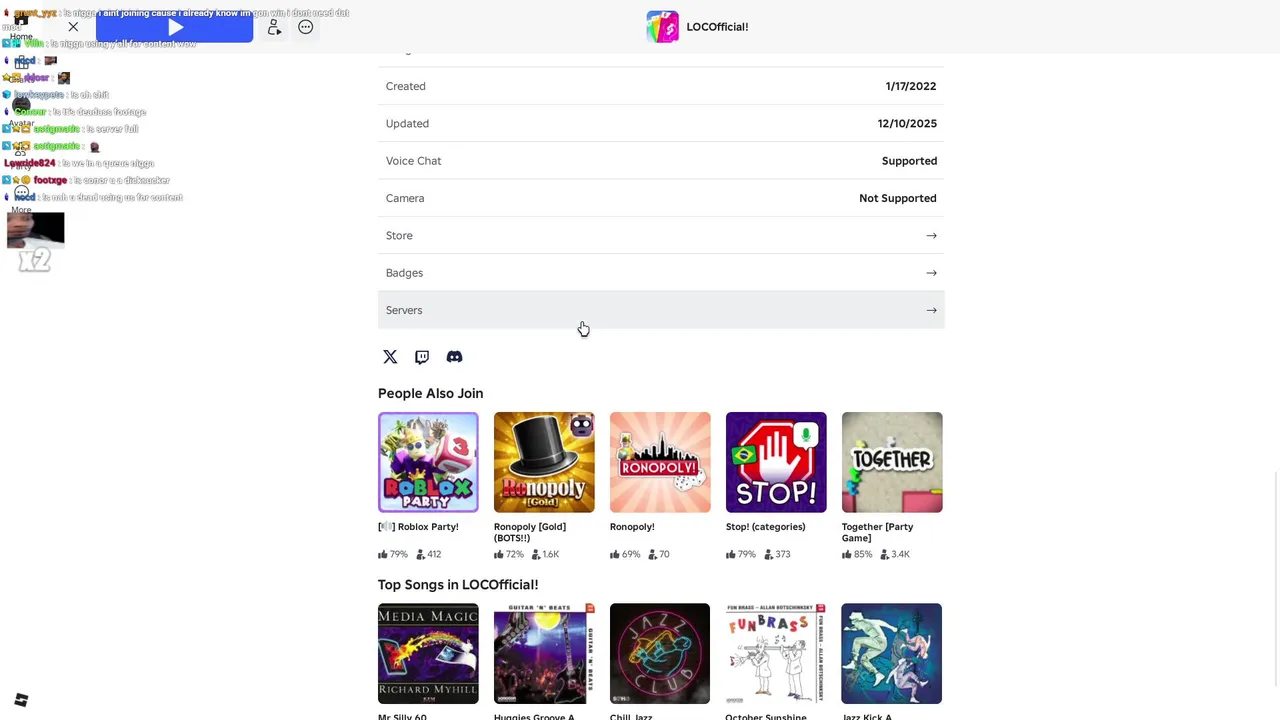Click the 'Stop! (categories)' title link
Viewport: 1280px width, 720px height.
coord(765,527)
